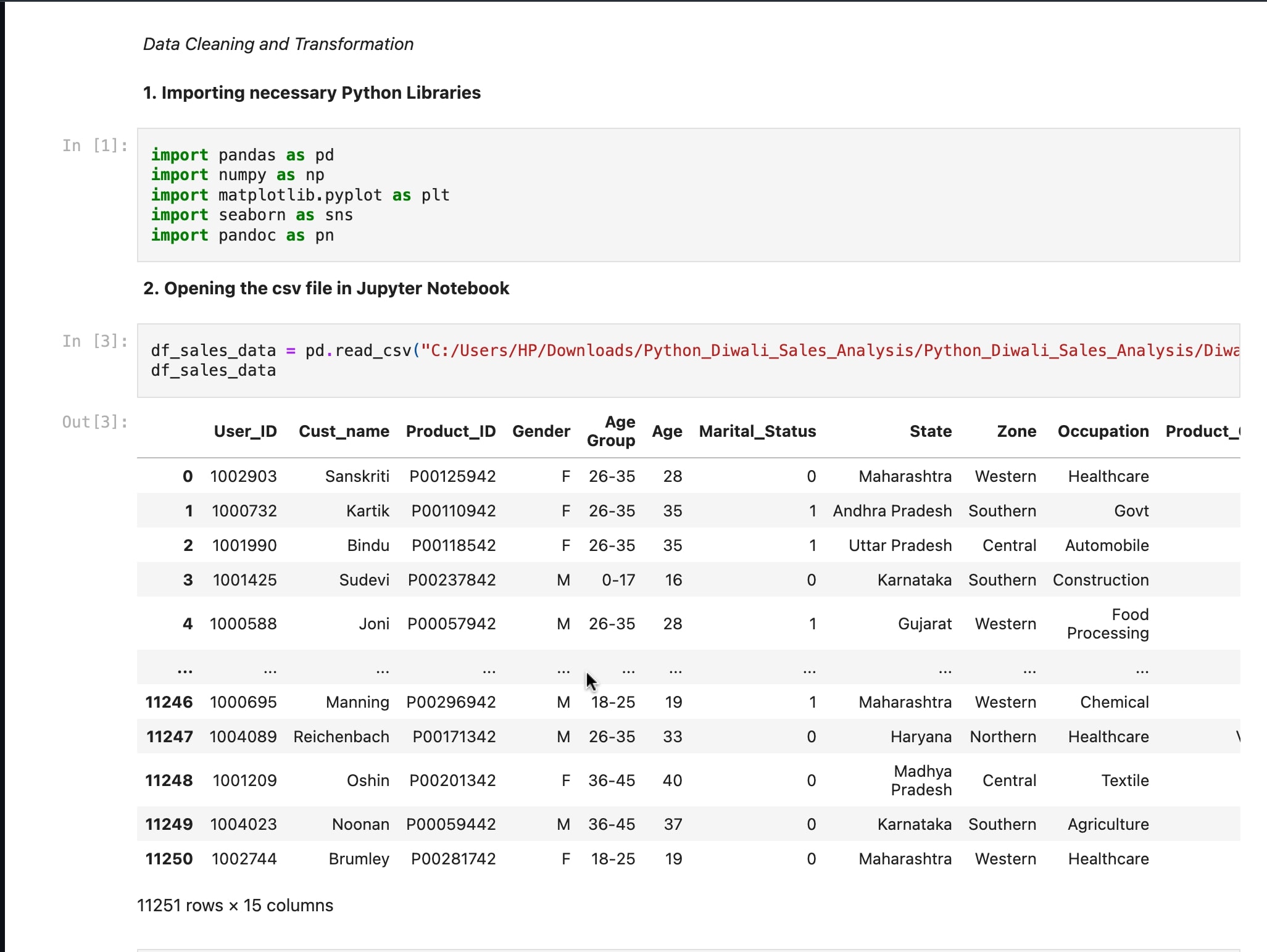1267x952 pixels.
Task: Click the Occupation column header
Action: [x=1103, y=431]
